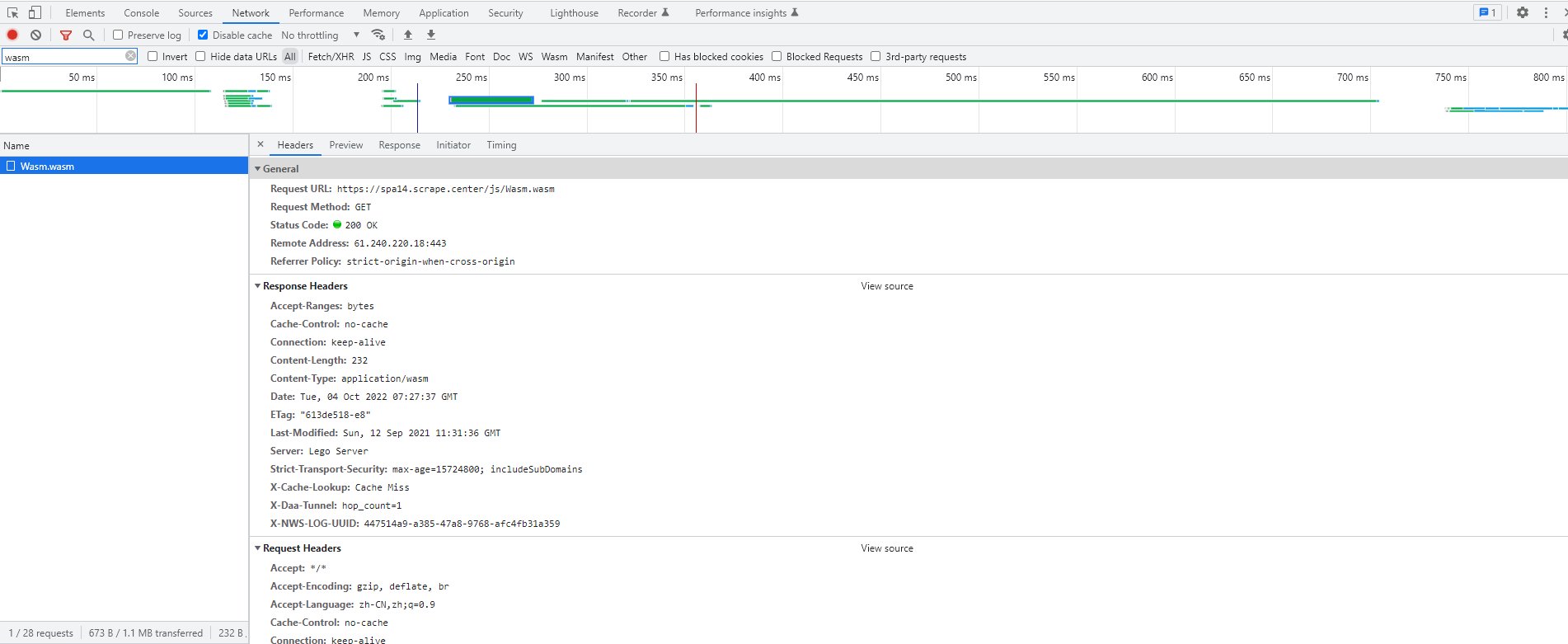
Task: Select the Wasm.wasm request row
Action: pos(124,166)
